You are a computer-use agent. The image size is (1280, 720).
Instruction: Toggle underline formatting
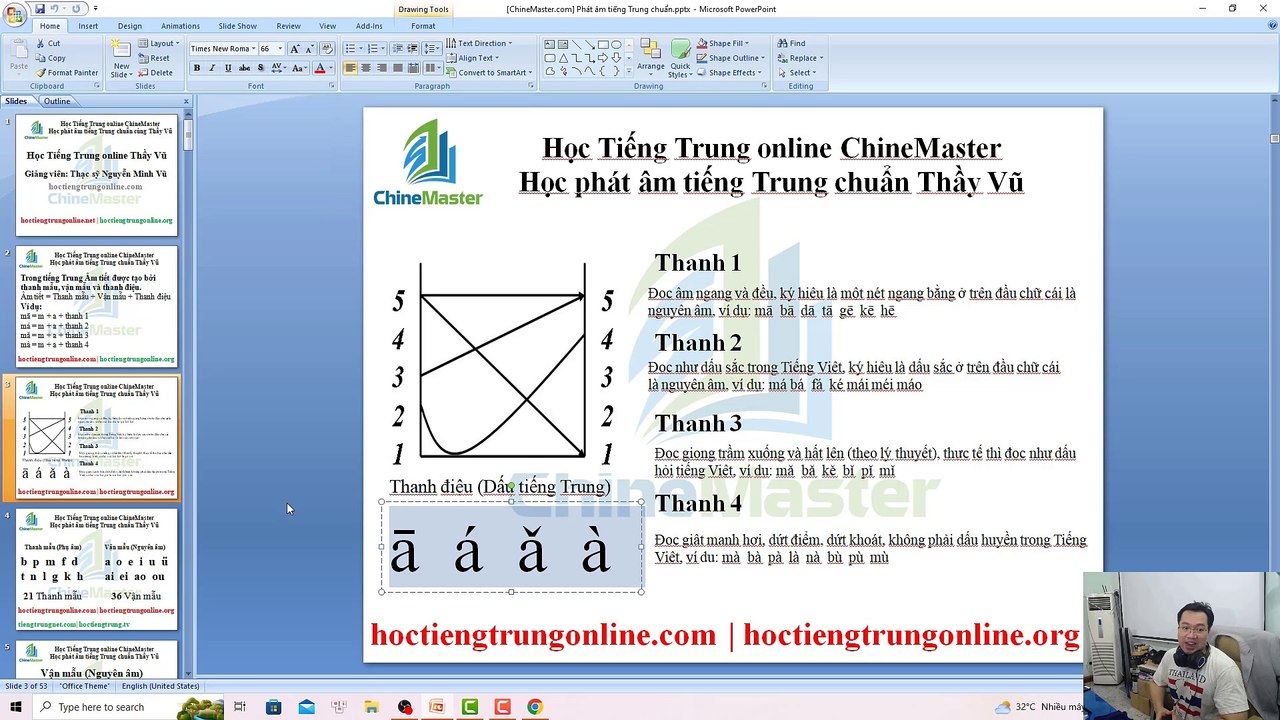click(228, 68)
